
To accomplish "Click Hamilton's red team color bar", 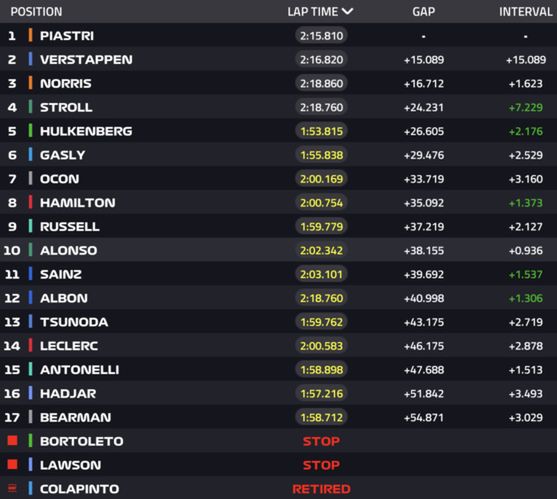I will click(30, 202).
